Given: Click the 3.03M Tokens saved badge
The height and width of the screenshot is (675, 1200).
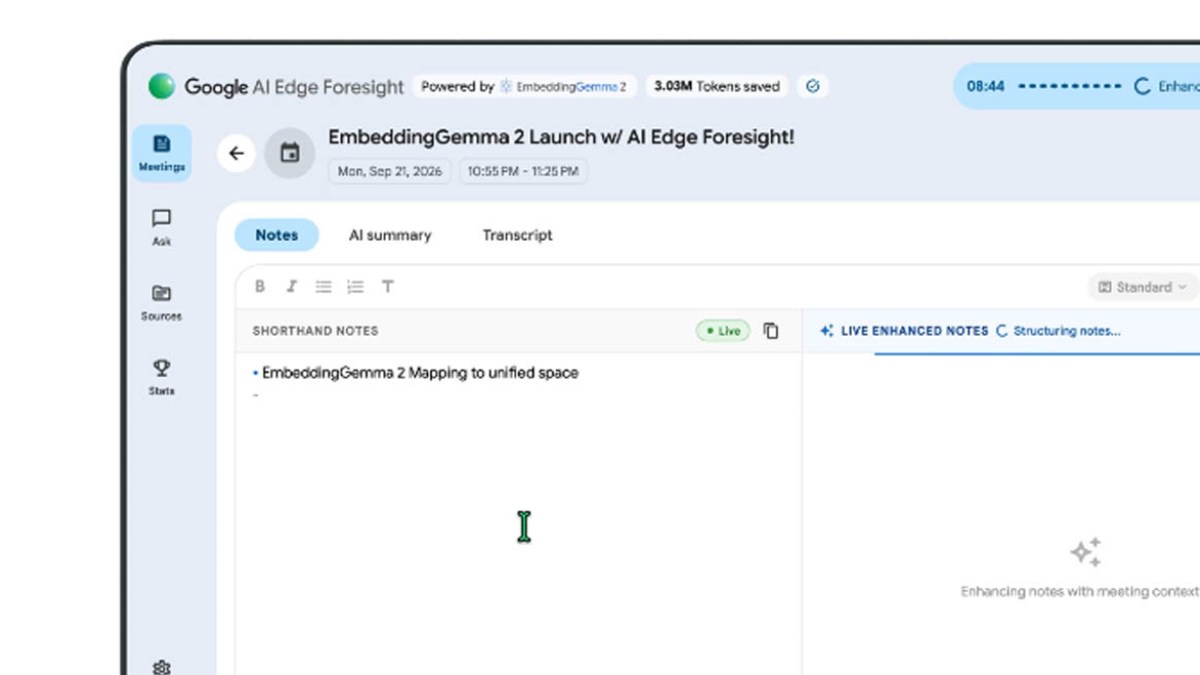Looking at the screenshot, I should (717, 87).
